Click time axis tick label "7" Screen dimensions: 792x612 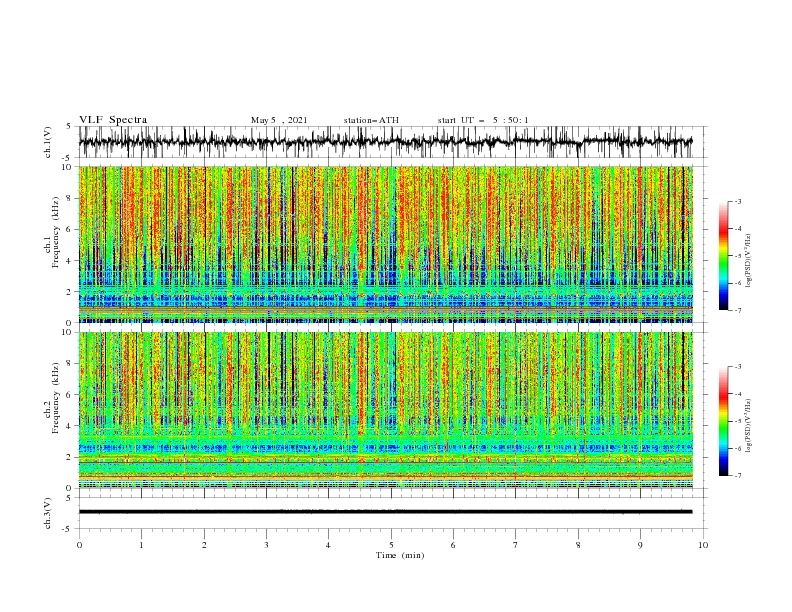click(516, 545)
